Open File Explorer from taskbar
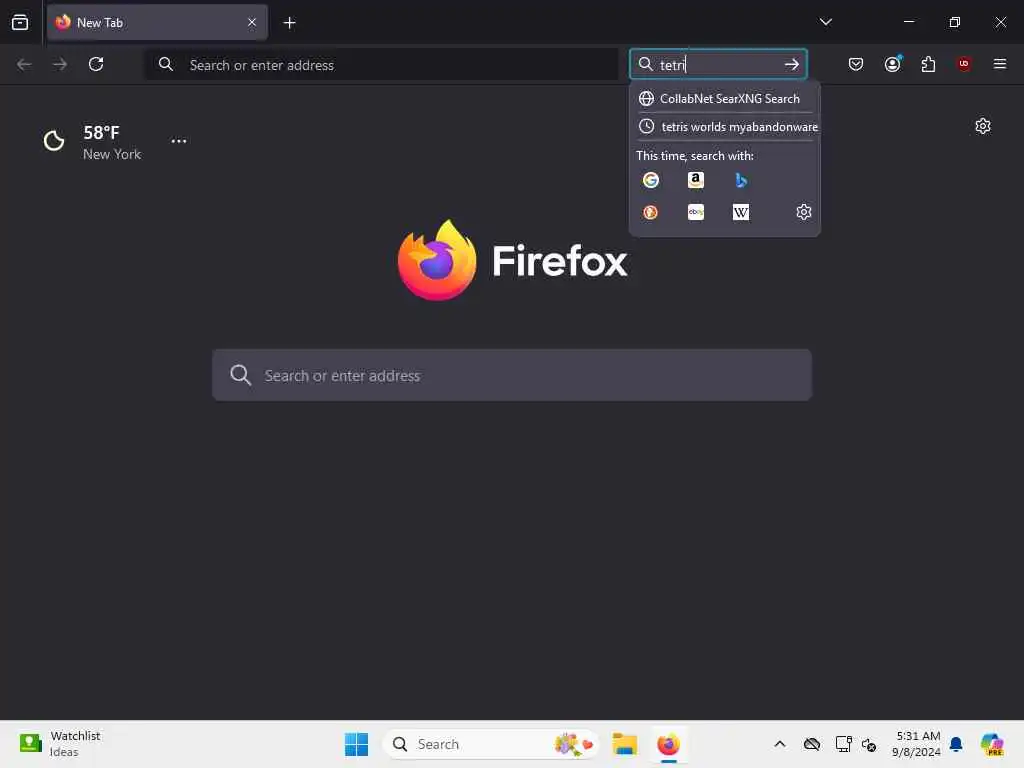The width and height of the screenshot is (1024, 768). coord(624,744)
